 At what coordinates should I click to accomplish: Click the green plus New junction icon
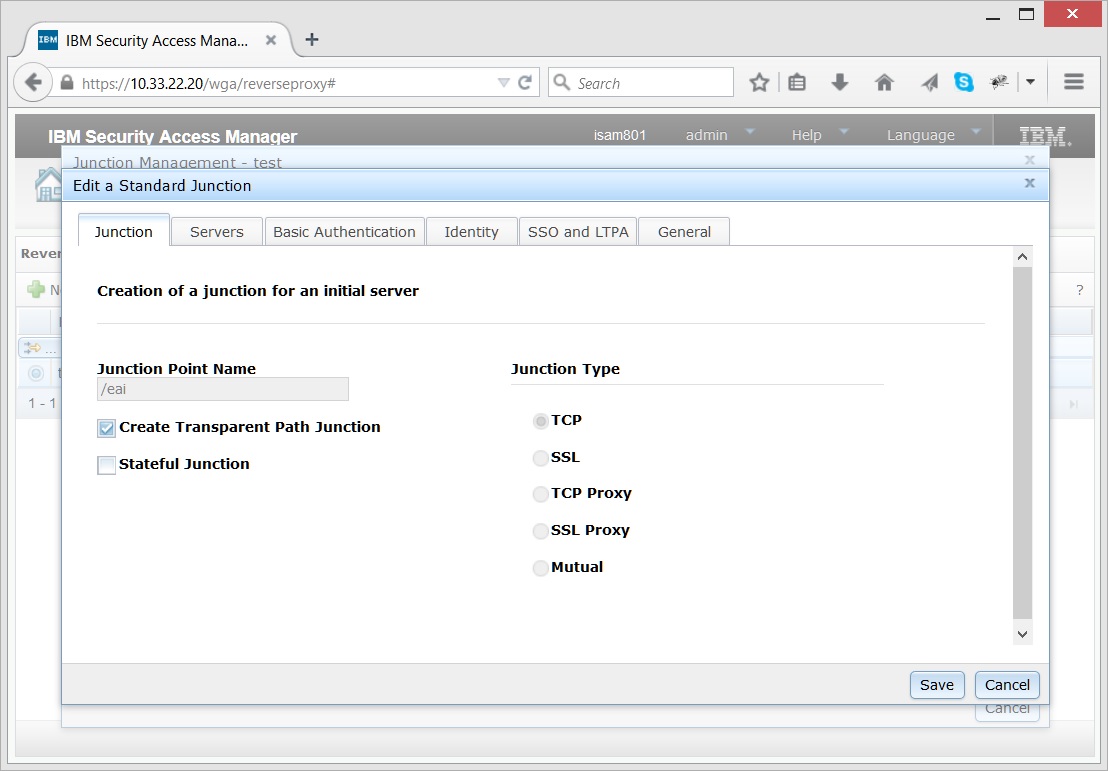[x=35, y=290]
